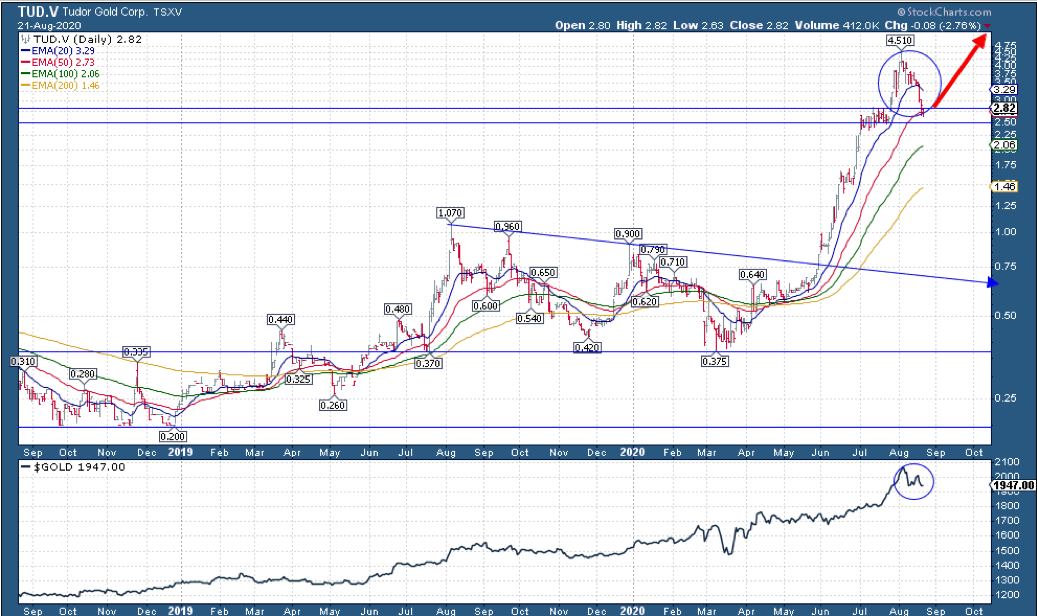Click the 0.960 price label
1037x616 pixels.
tap(508, 226)
